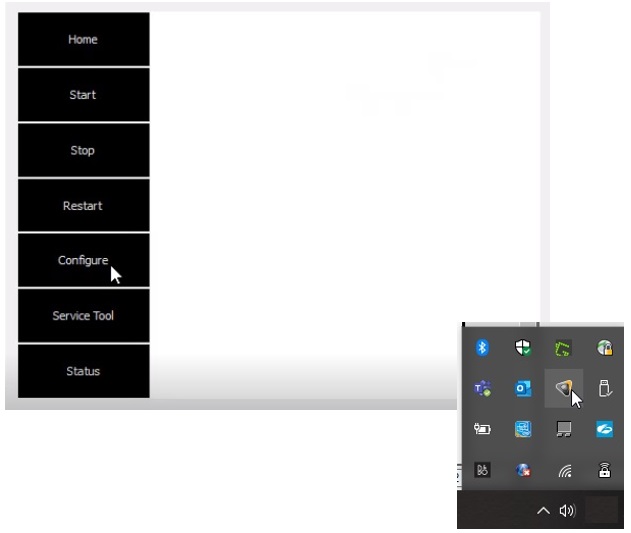Click the battery power plug tray icon

tap(482, 430)
